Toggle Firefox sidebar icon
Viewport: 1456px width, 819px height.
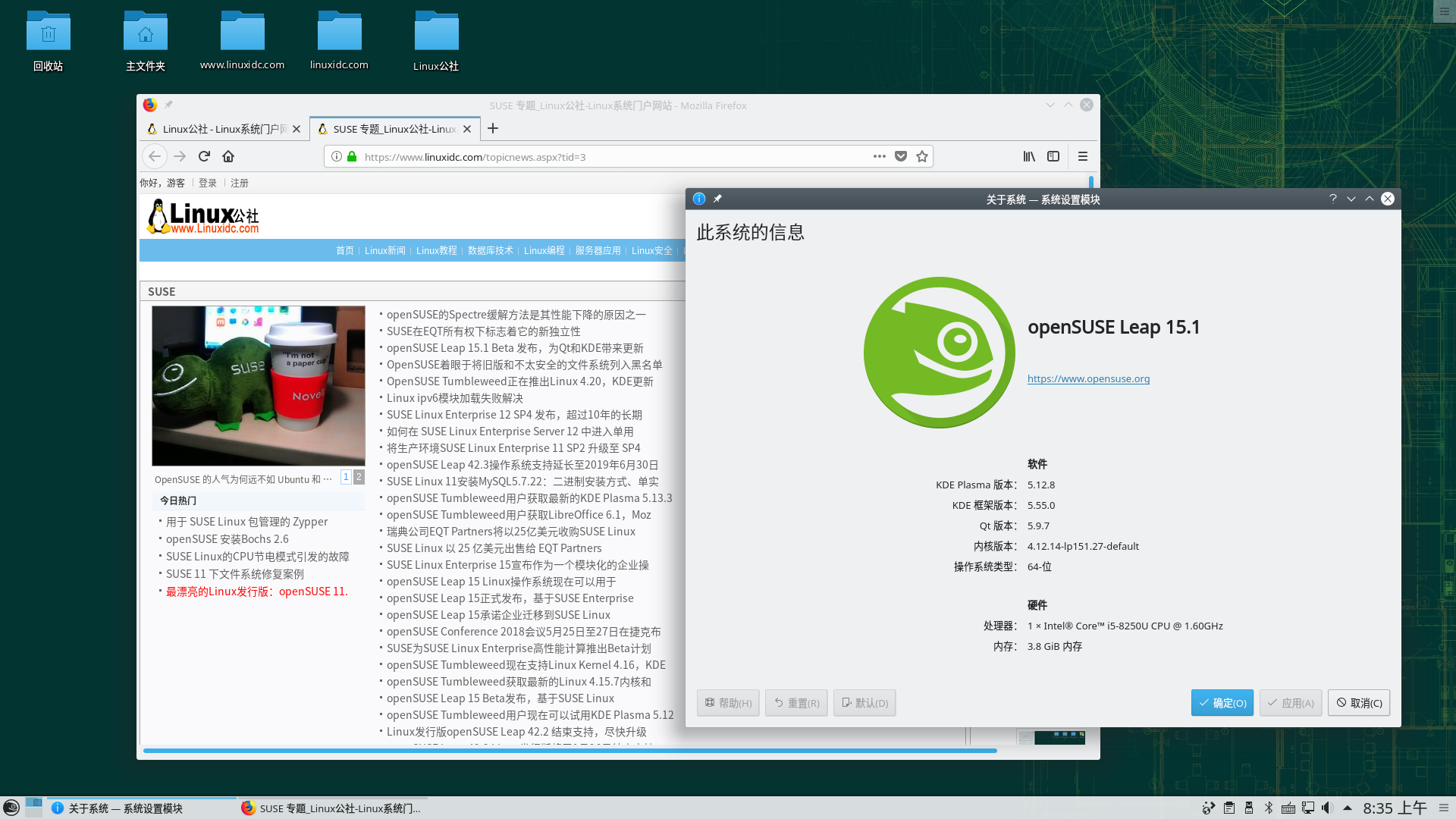click(1053, 156)
